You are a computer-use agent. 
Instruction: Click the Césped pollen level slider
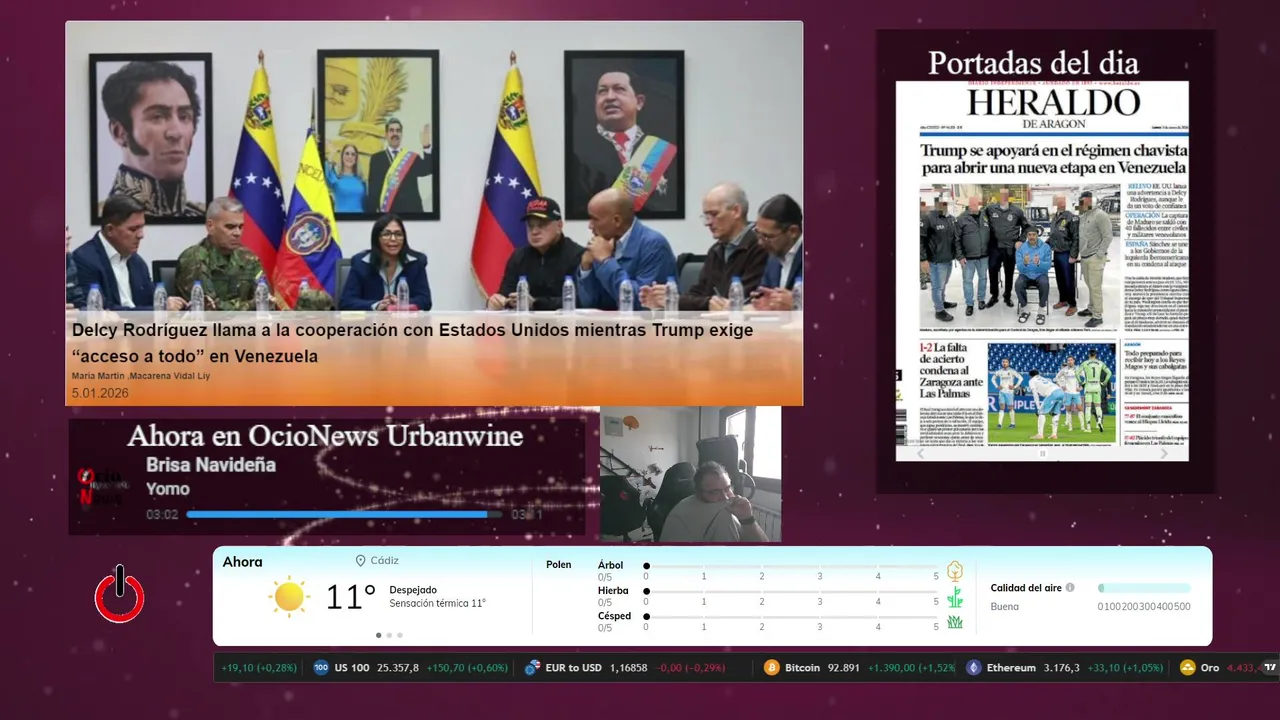(x=791, y=617)
